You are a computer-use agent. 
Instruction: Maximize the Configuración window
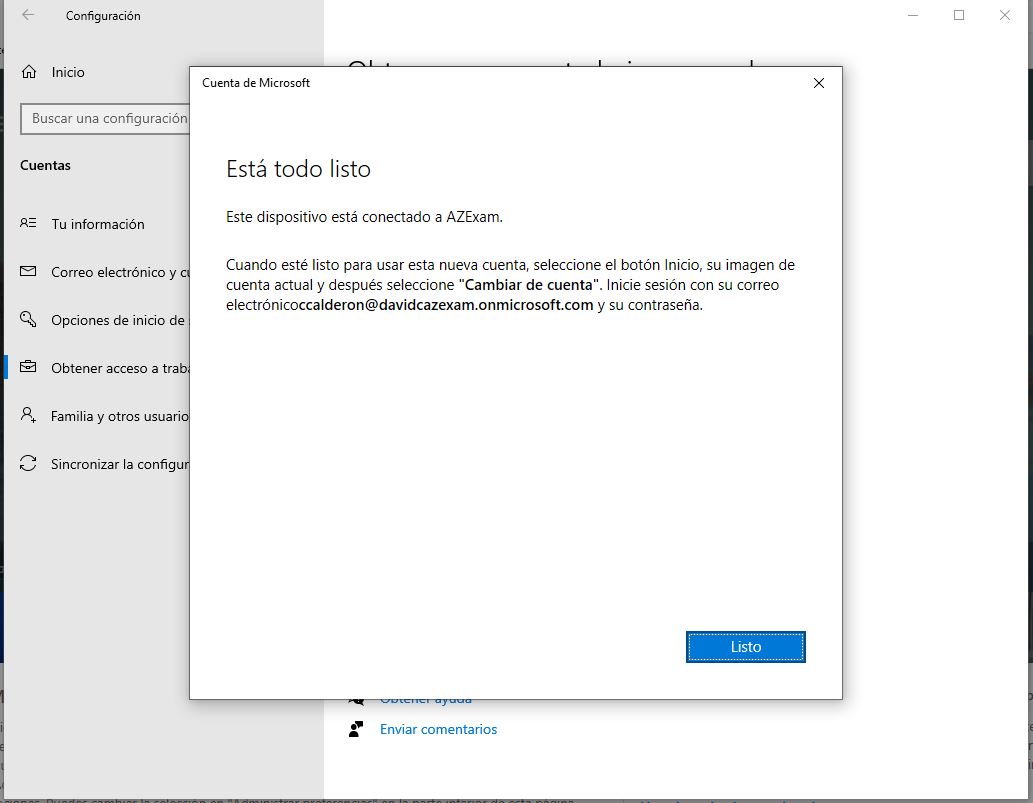pyautogui.click(x=959, y=15)
